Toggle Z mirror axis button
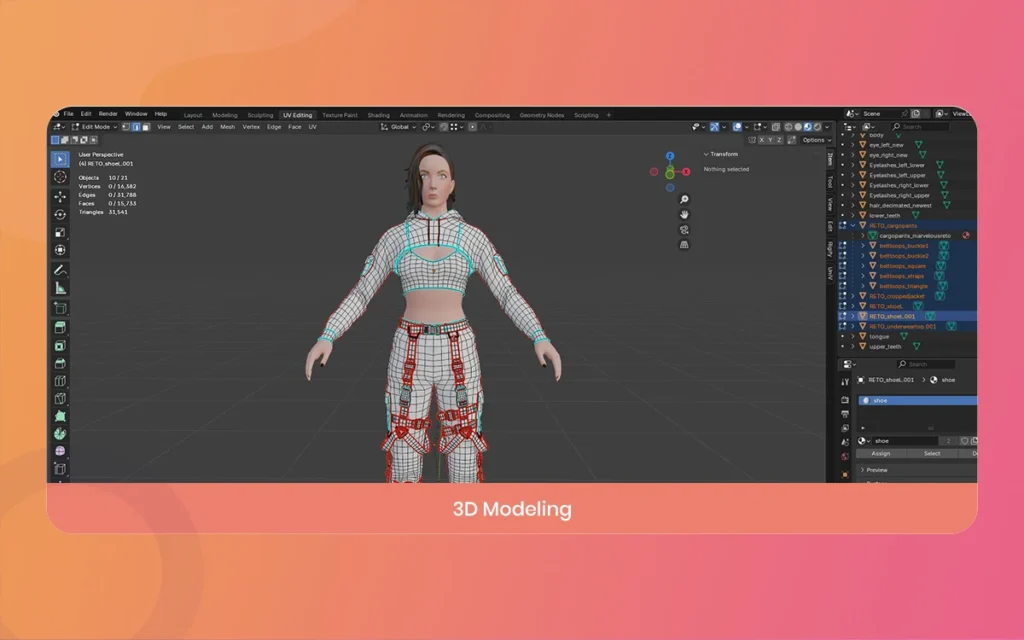This screenshot has width=1024, height=640. pyautogui.click(x=778, y=140)
